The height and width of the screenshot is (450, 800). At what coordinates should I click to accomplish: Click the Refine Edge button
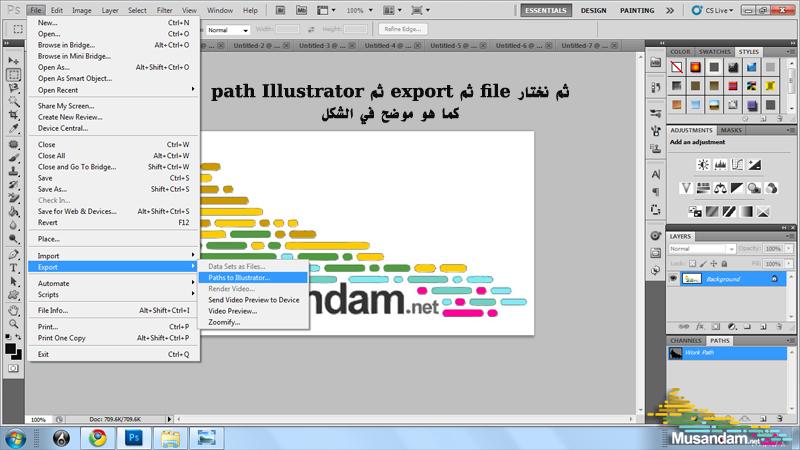coord(403,29)
